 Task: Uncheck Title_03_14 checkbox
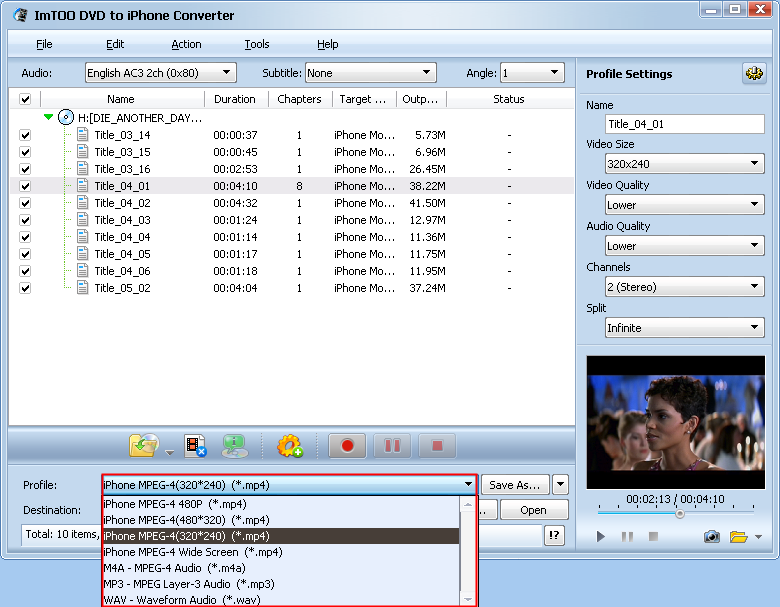(25, 135)
